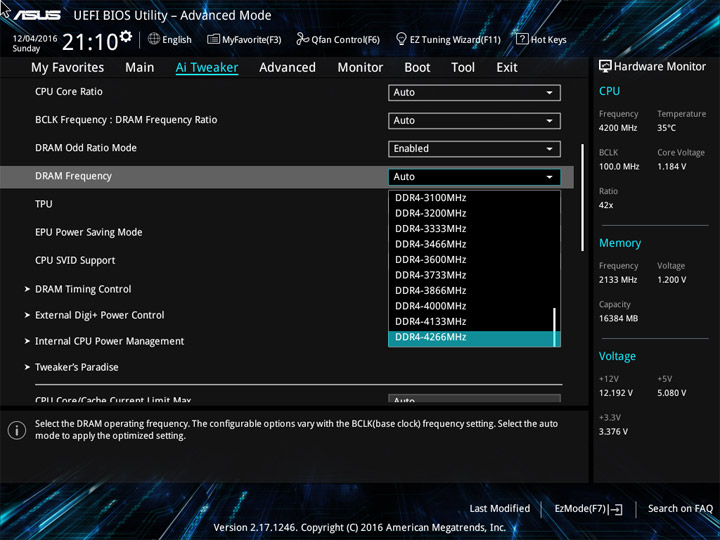
Task: Open the CPU Core Ratio dropdown
Action: pos(474,92)
